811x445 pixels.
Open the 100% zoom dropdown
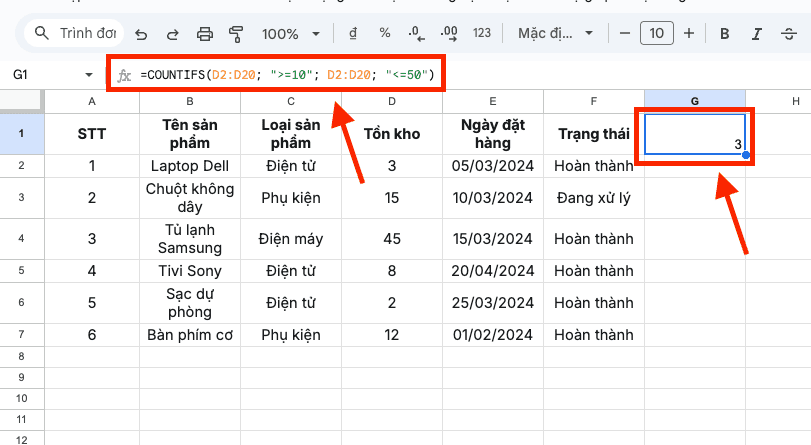(291, 34)
